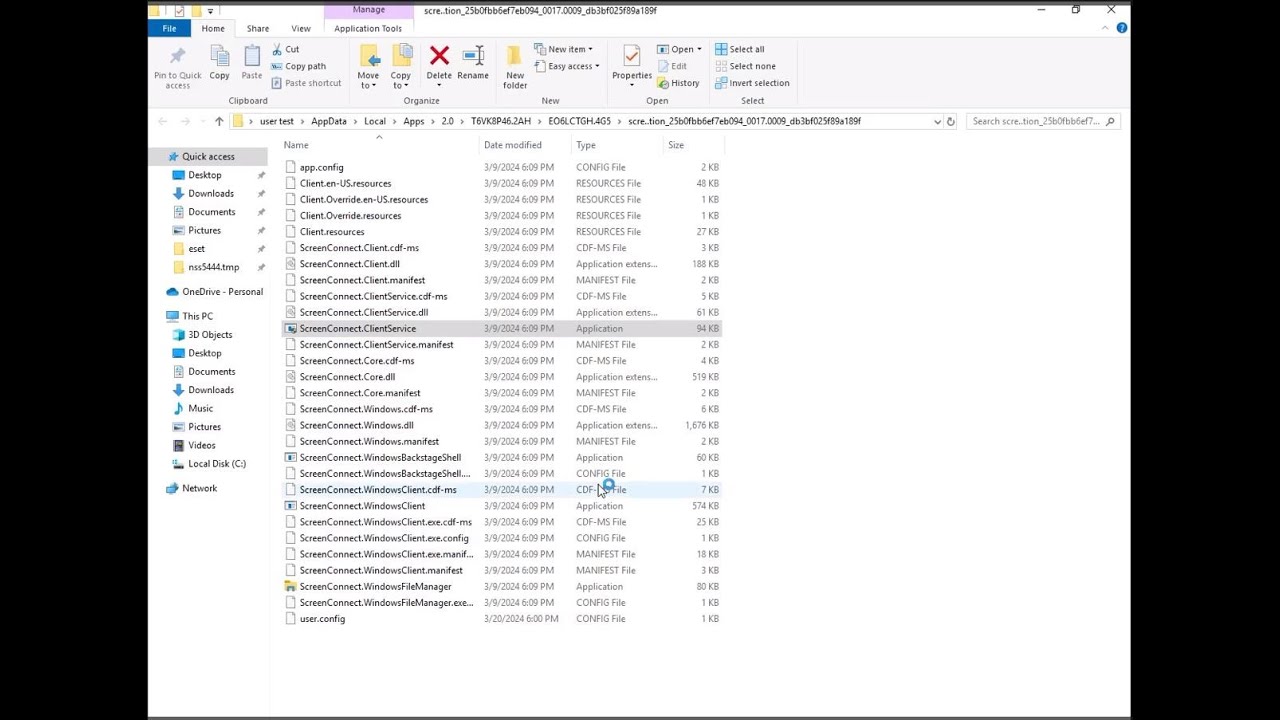Open nss5444.tmp pinned folder
This screenshot has width=1280, height=720.
(x=213, y=267)
